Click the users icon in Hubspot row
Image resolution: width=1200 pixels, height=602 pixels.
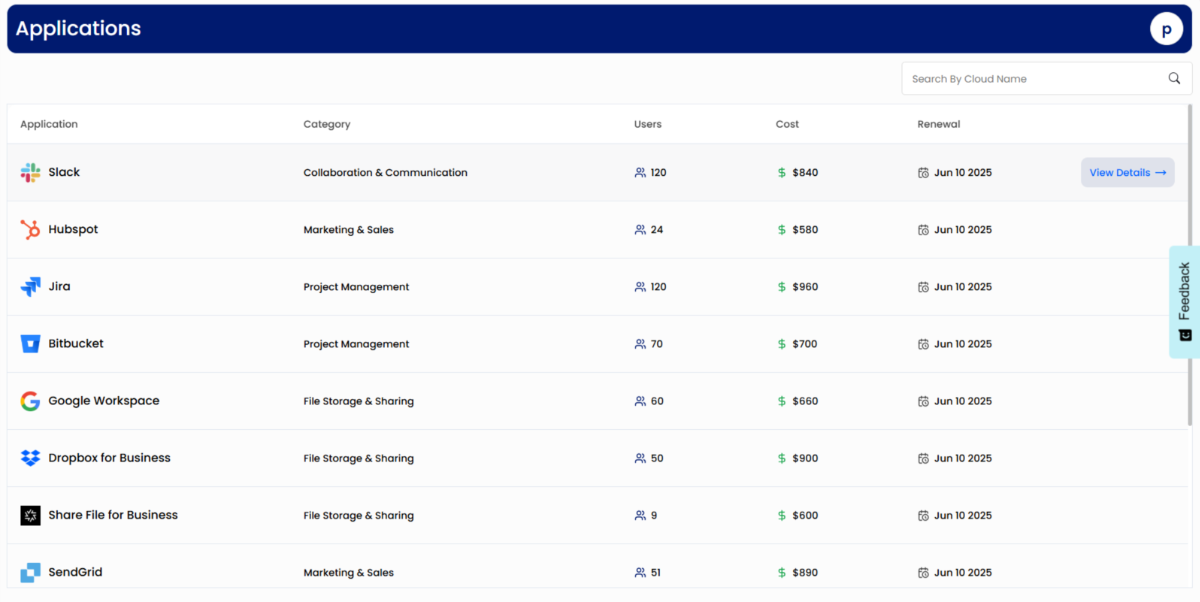640,230
